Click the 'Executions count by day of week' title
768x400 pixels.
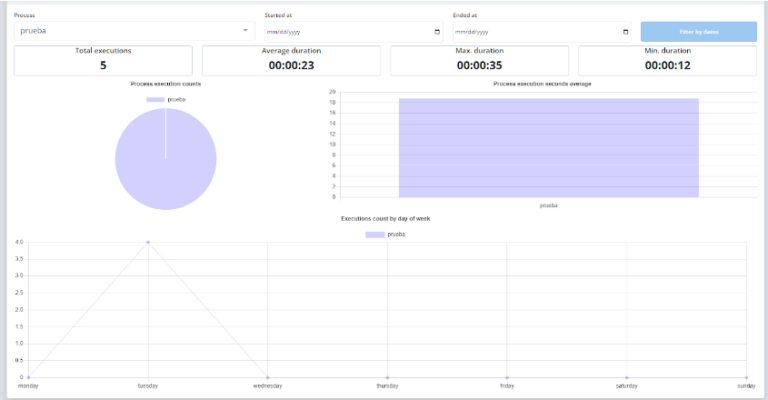point(385,219)
